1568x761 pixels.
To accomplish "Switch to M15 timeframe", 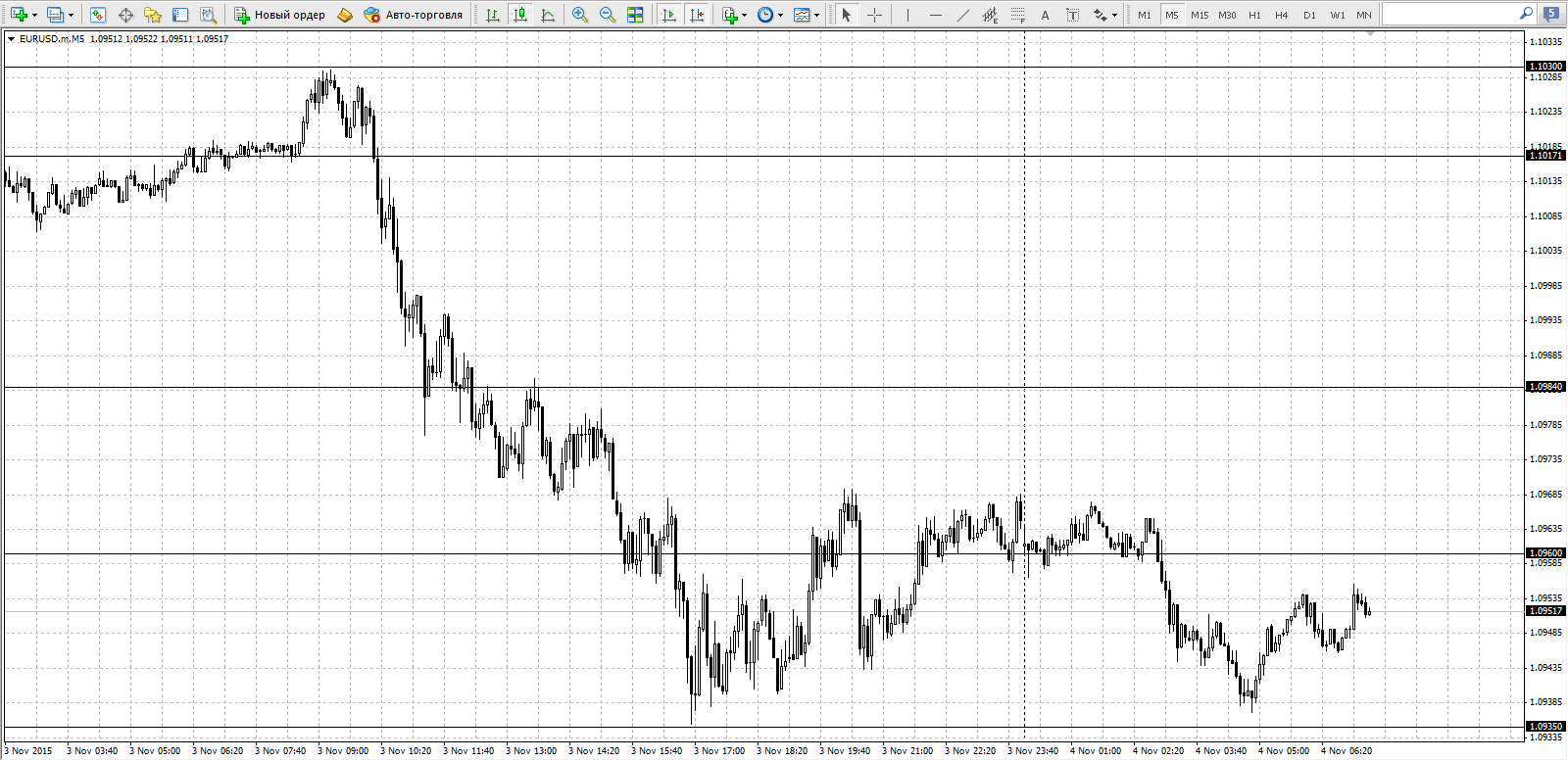I will [x=1200, y=15].
